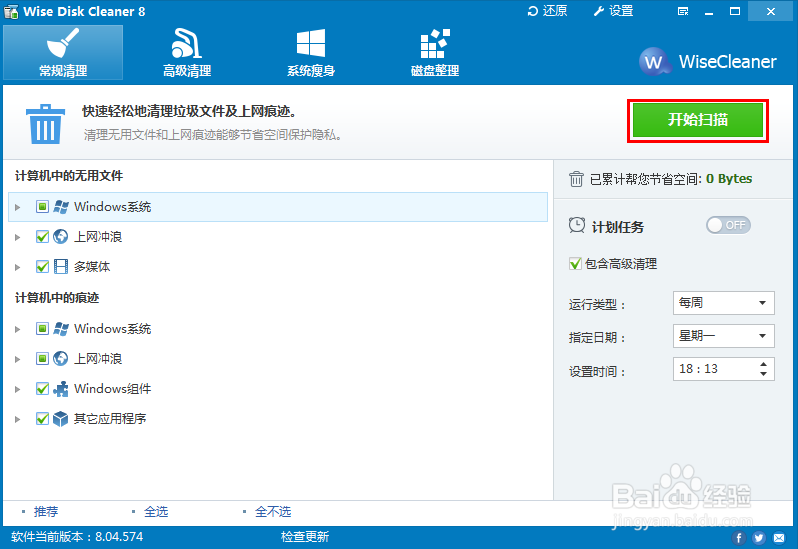Screen dimensions: 798x549
Task: Click the version text 8.04.574
Action: [x=119, y=537]
